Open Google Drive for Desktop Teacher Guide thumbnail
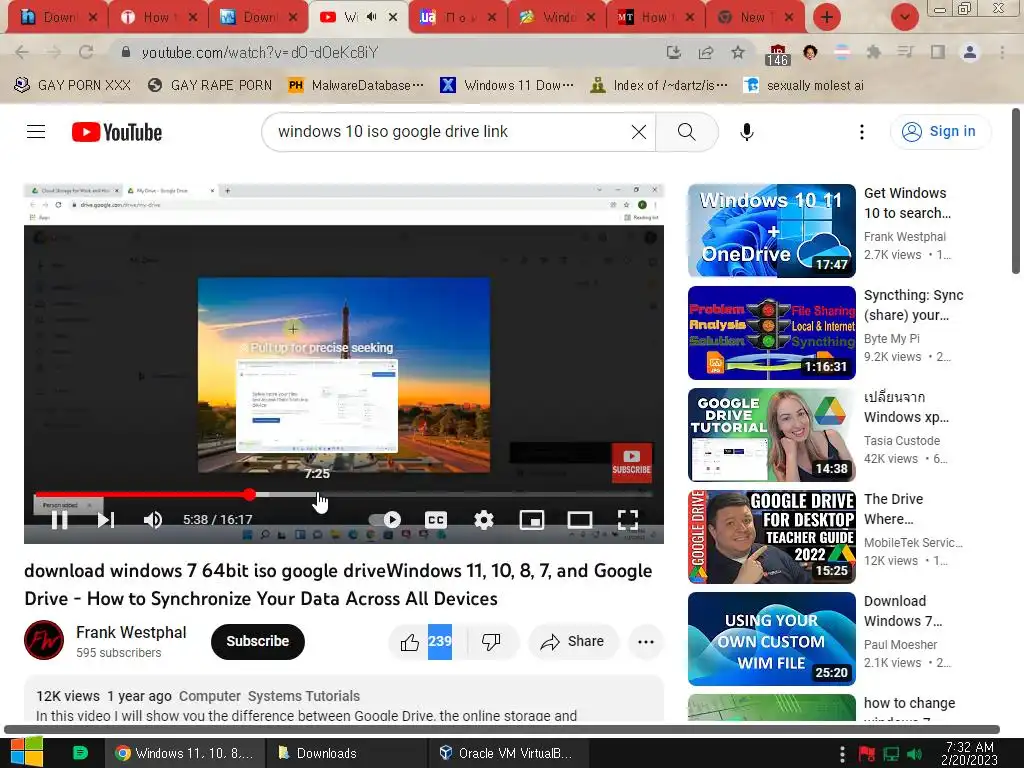The width and height of the screenshot is (1024, 768). 772,536
